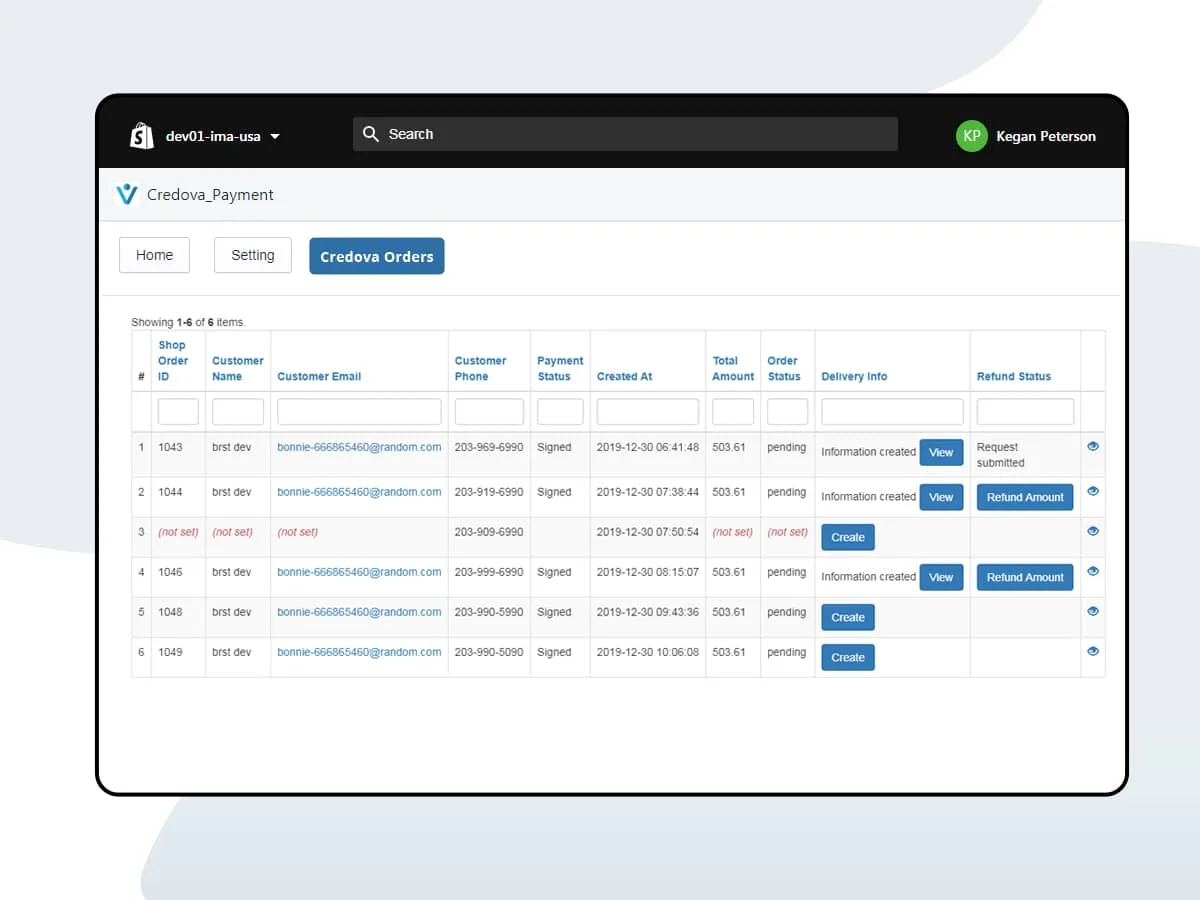Viewport: 1200px width, 900px height.
Task: Click the Kegan Peterson user name
Action: coord(1046,136)
